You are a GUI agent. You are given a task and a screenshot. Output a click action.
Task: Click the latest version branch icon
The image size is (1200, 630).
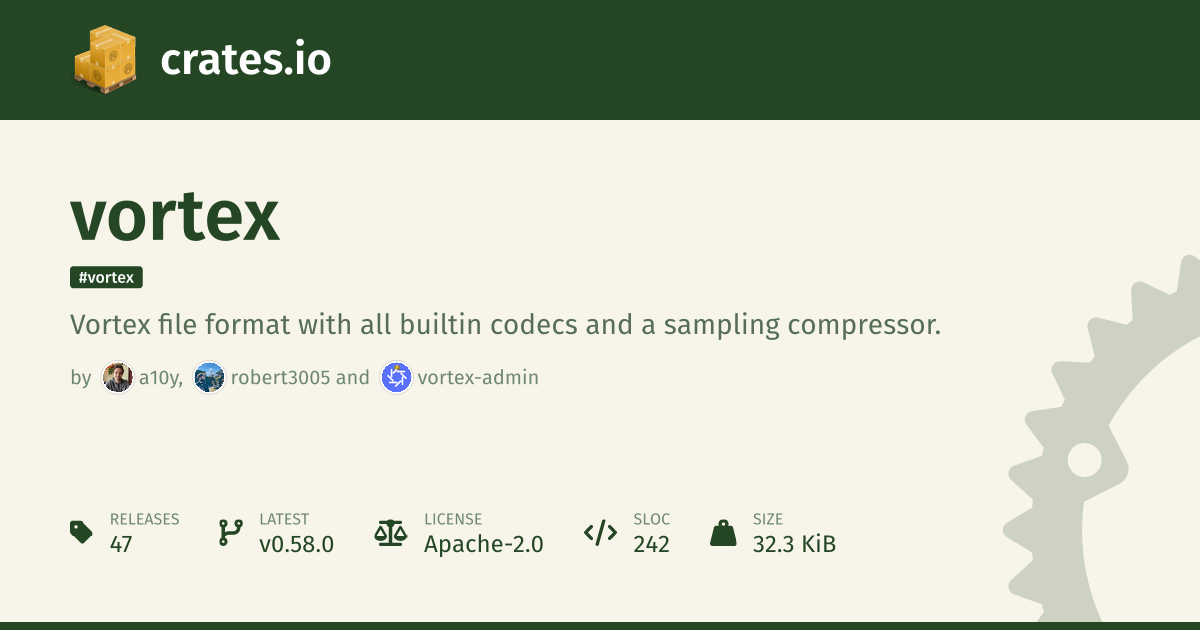231,532
